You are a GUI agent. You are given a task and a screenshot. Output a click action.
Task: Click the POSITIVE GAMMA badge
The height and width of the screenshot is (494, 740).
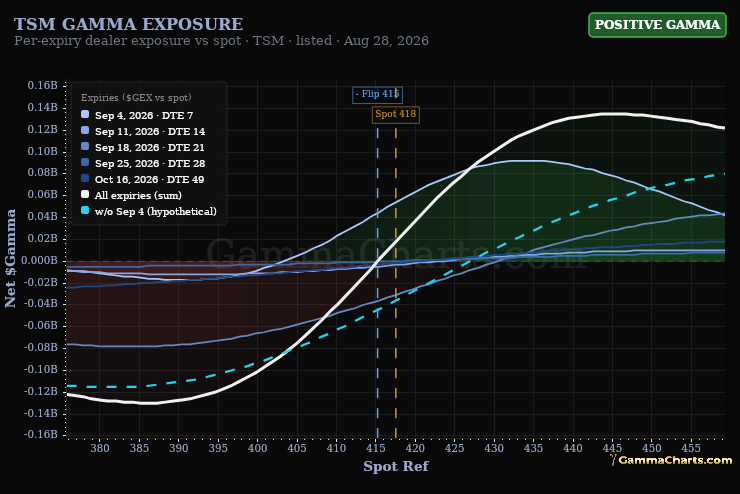657,25
